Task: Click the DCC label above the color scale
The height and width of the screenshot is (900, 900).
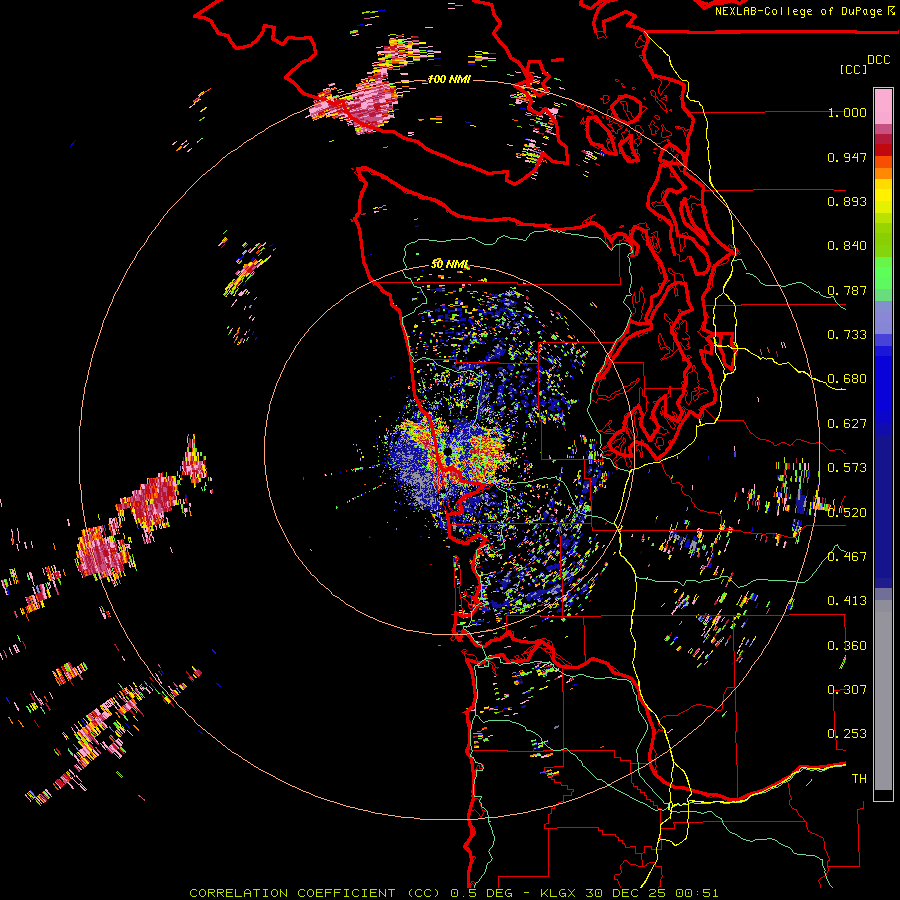Action: [x=878, y=60]
